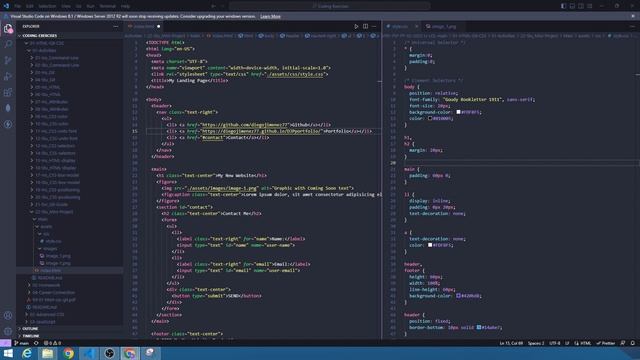The image size is (640, 360).
Task: Open the Explorer view in activity bar
Action: pyautogui.click(x=8, y=29)
